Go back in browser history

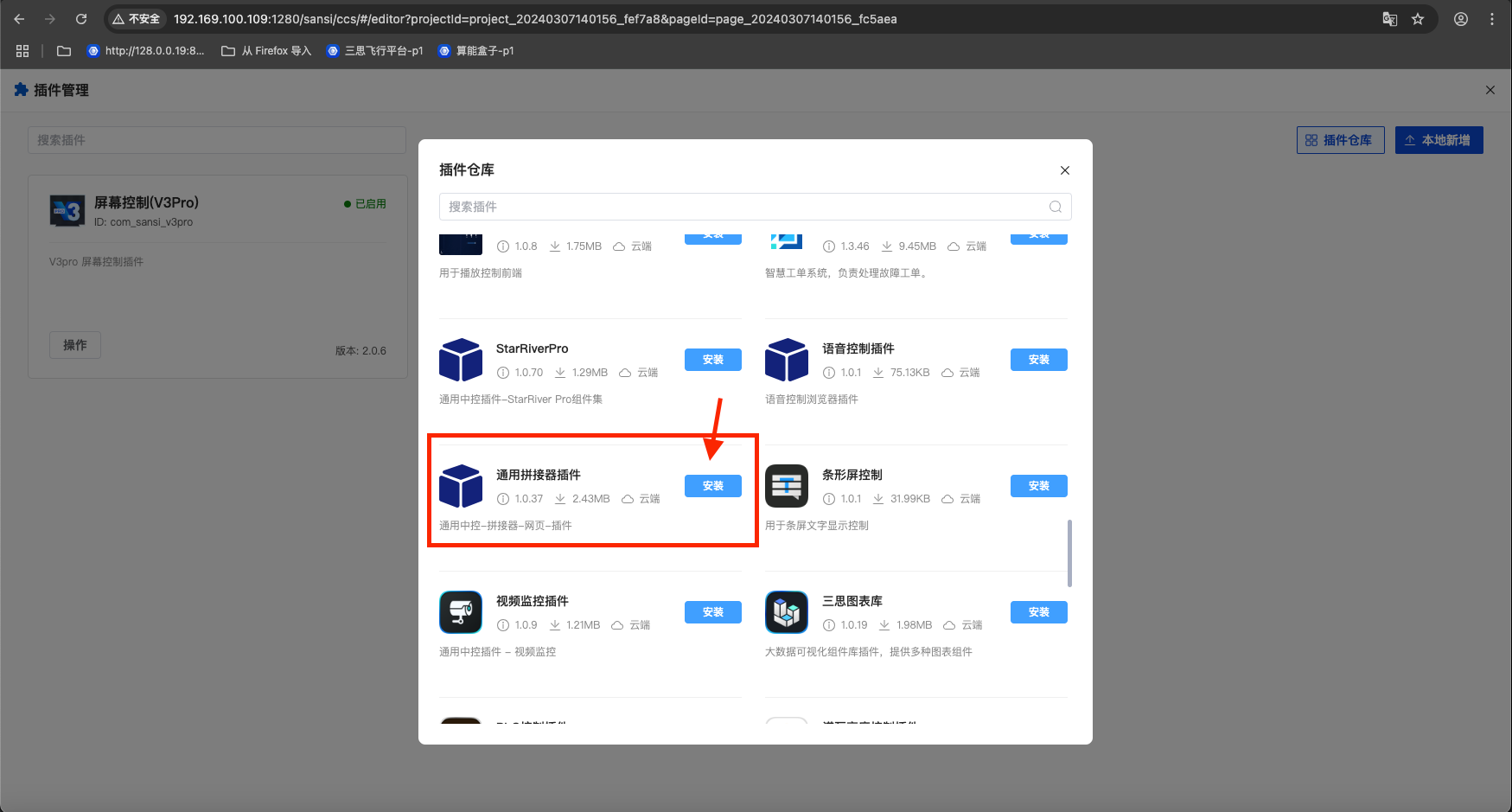(19, 19)
